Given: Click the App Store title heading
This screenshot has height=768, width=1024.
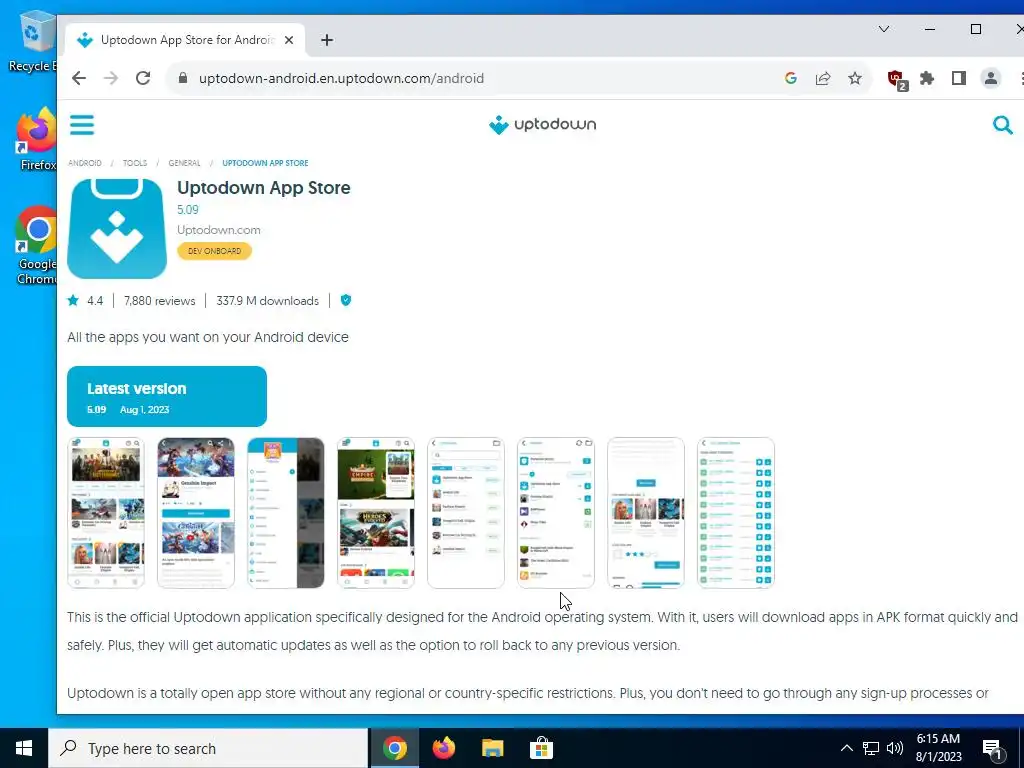Looking at the screenshot, I should [x=264, y=188].
